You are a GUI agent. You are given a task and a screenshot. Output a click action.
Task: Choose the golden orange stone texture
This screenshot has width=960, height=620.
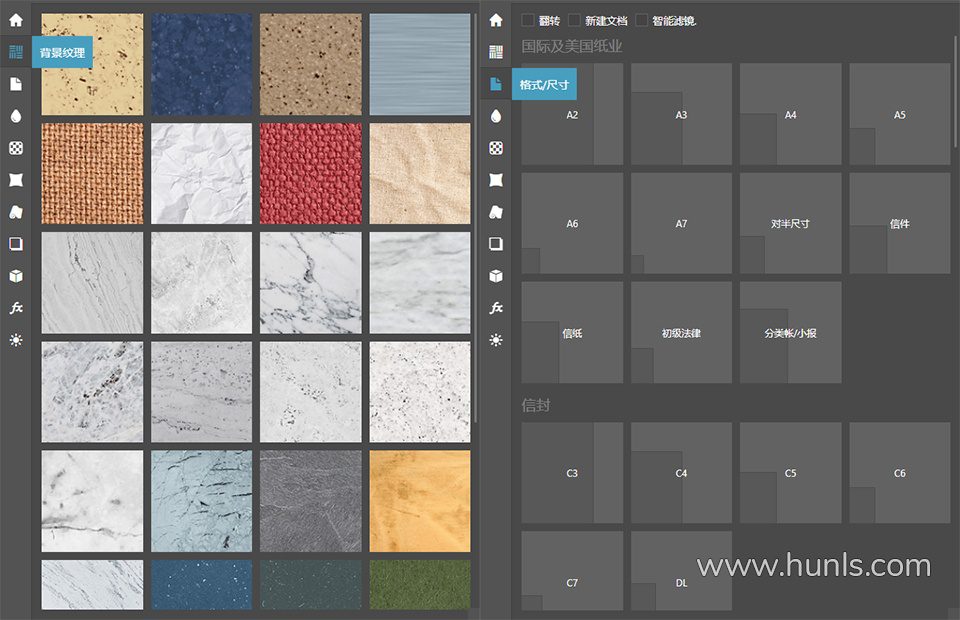(x=420, y=501)
